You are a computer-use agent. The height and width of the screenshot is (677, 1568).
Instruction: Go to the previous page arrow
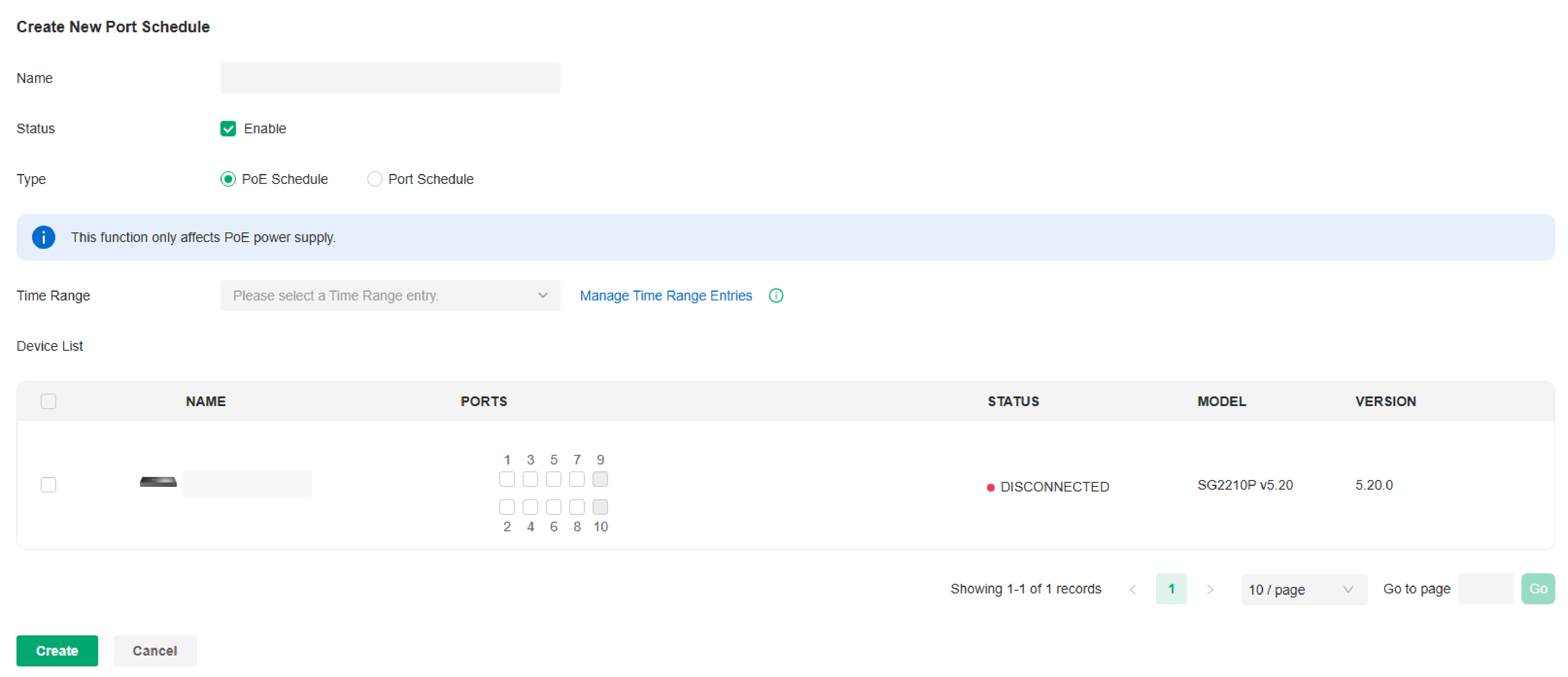point(1132,589)
